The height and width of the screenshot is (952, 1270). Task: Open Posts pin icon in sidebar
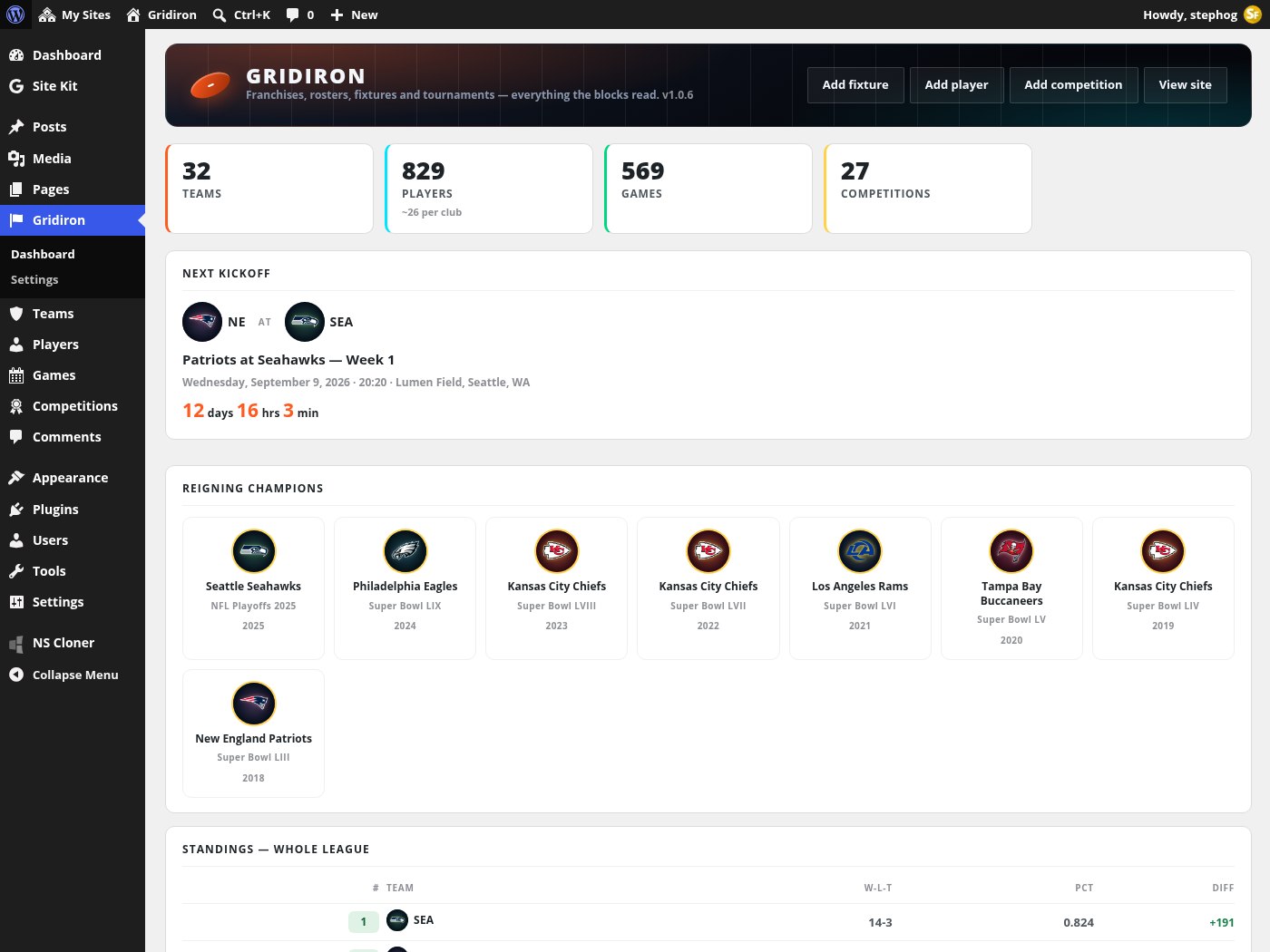coord(16,127)
